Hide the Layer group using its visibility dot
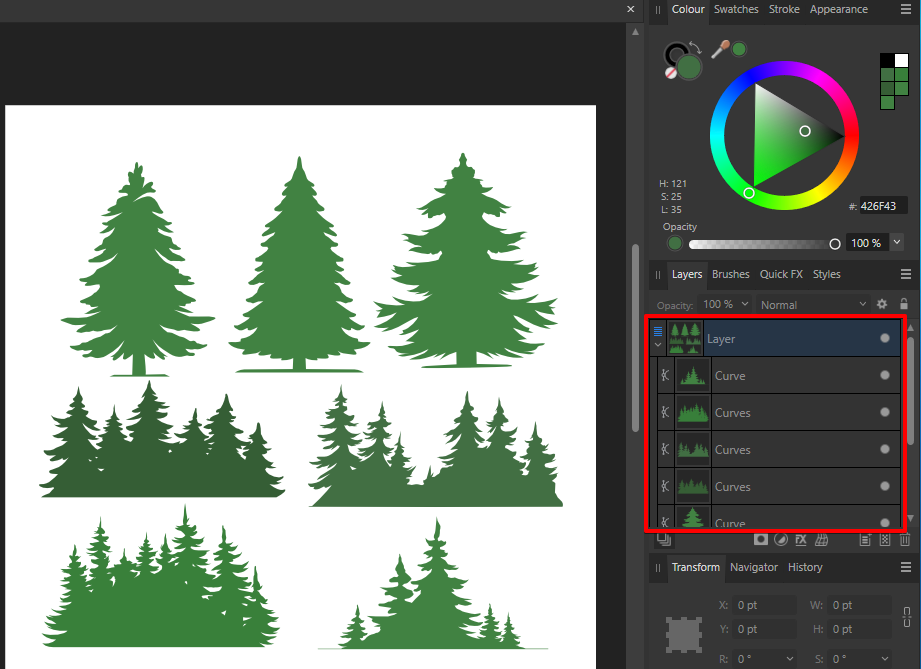 (x=885, y=338)
